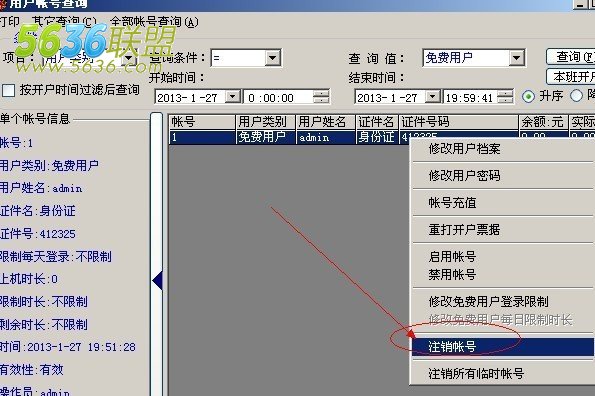
Task: Select the 升序 radio button
Action: click(x=528, y=96)
